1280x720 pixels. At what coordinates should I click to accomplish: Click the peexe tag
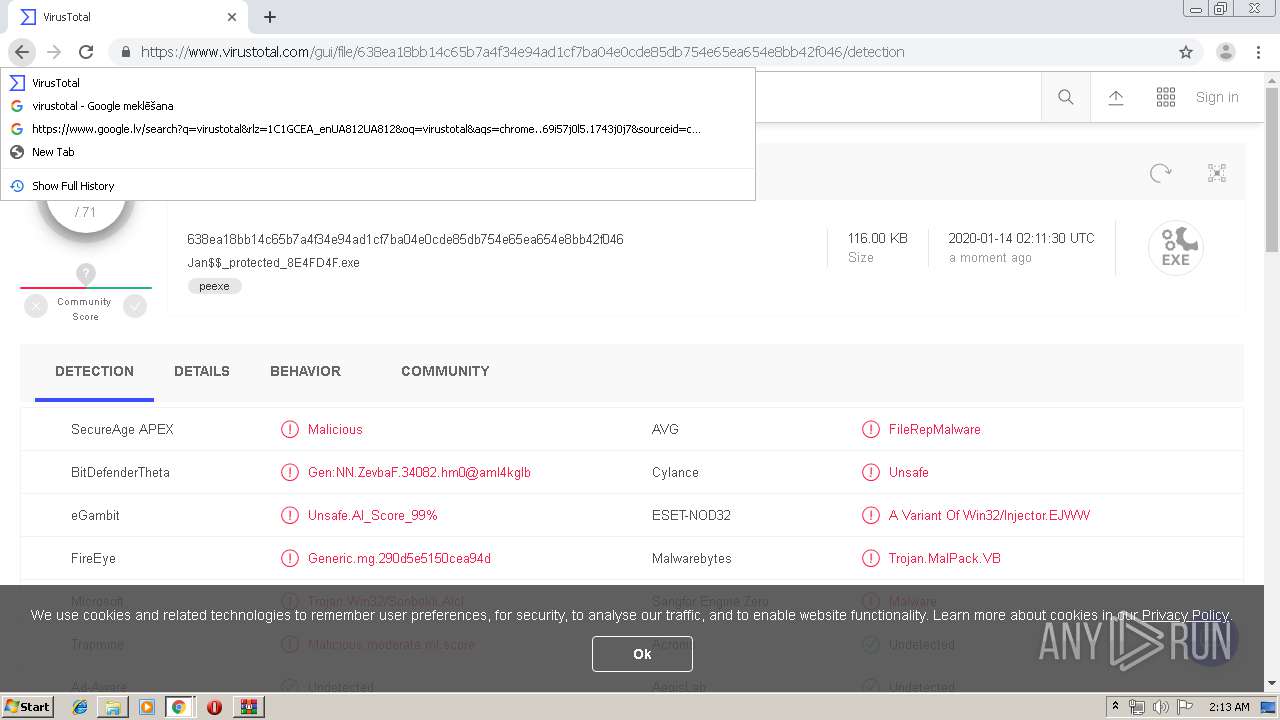point(214,286)
